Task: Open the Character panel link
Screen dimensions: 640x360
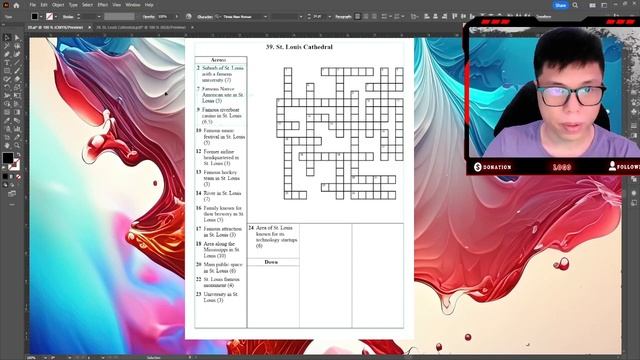Action: (x=204, y=17)
